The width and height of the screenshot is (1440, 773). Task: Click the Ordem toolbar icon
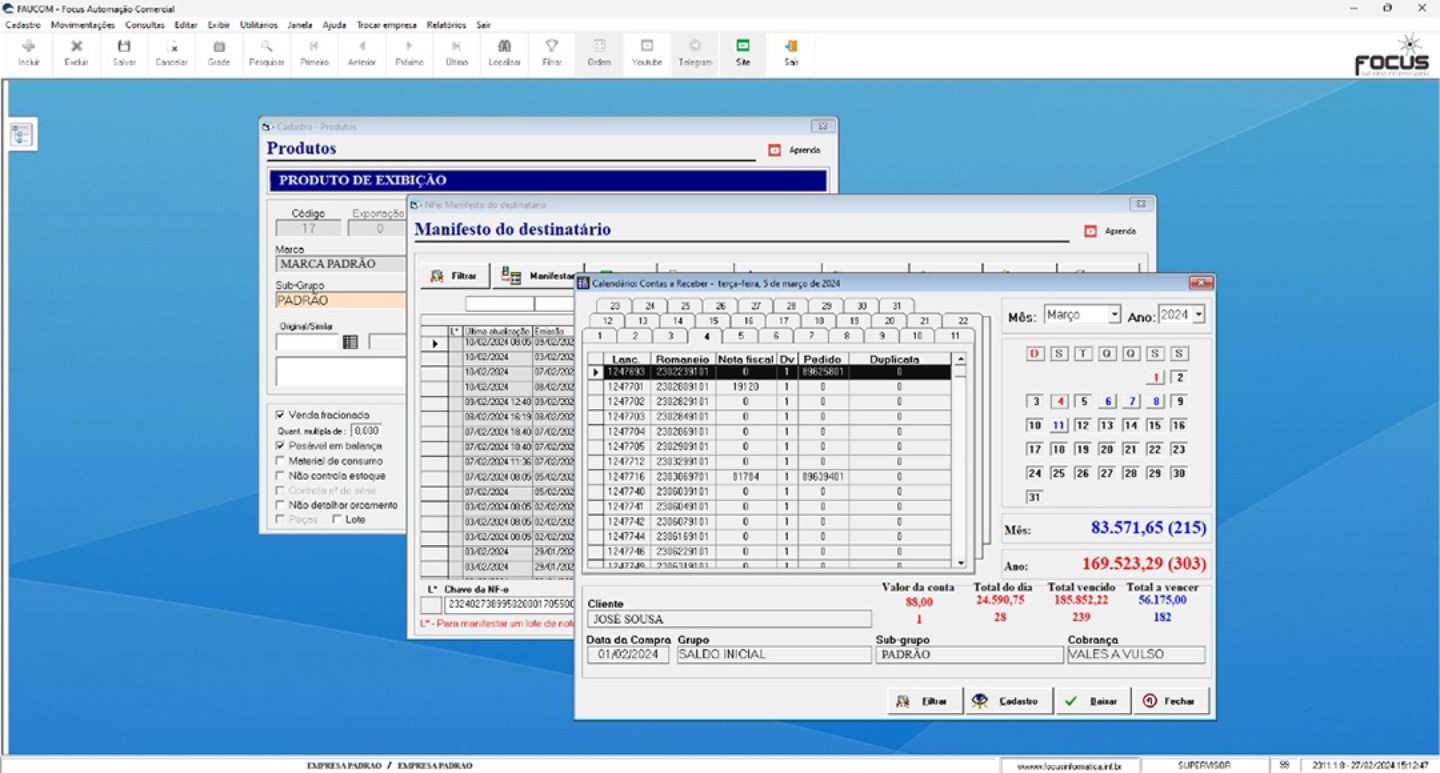(x=599, y=46)
